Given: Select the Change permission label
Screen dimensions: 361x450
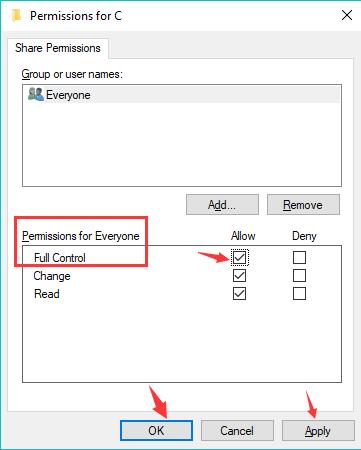Looking at the screenshot, I should (52, 276).
